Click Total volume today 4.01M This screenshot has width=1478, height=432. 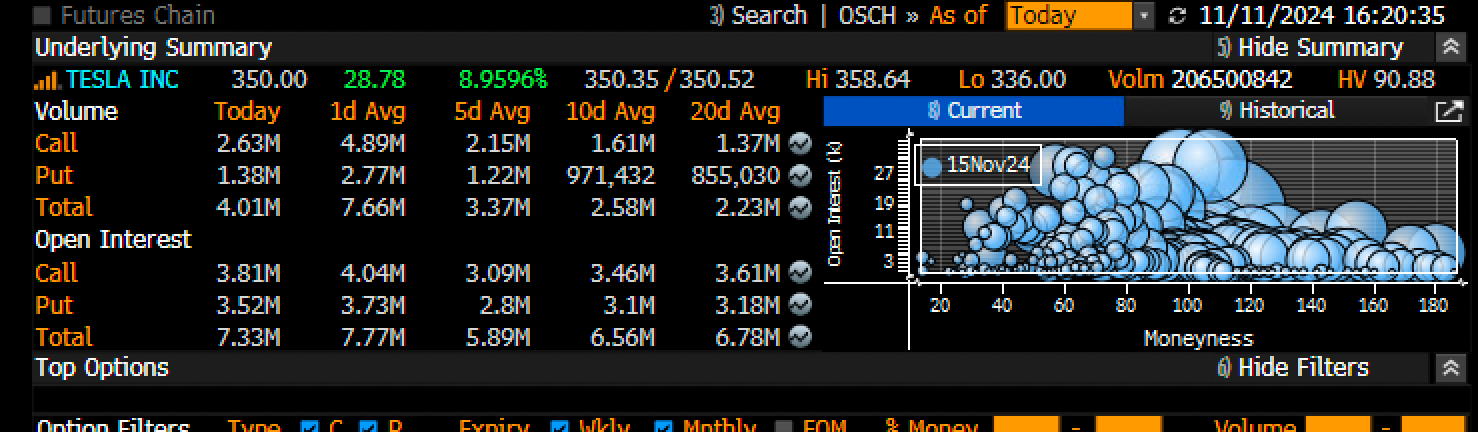tap(249, 207)
